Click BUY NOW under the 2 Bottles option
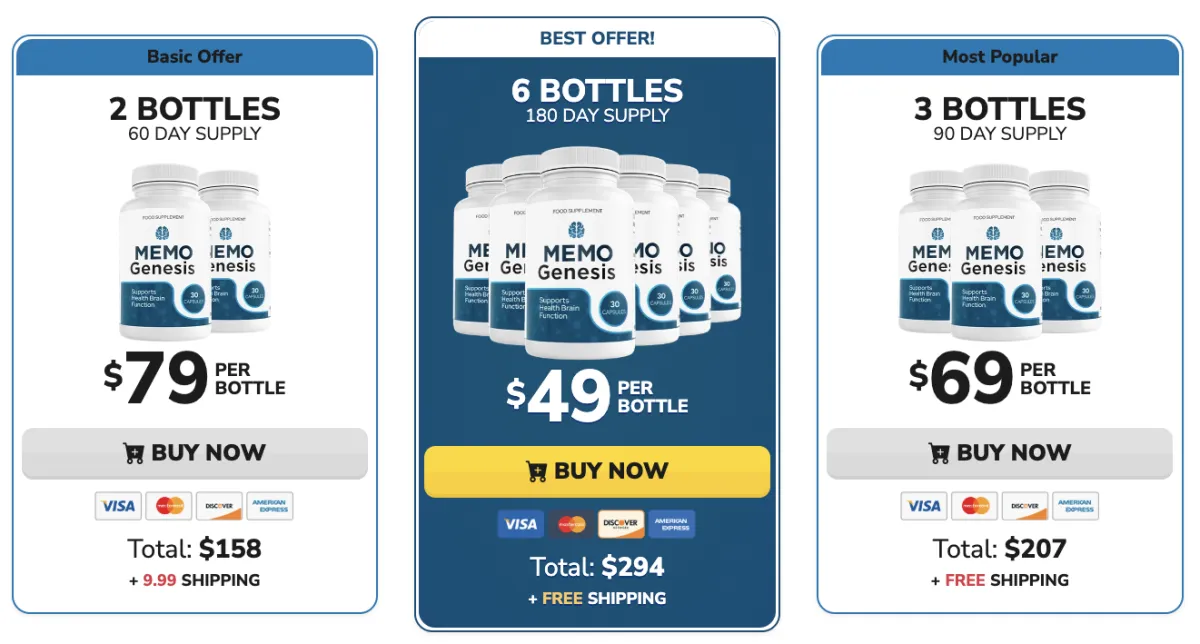The height and width of the screenshot is (644, 1200). pyautogui.click(x=194, y=452)
